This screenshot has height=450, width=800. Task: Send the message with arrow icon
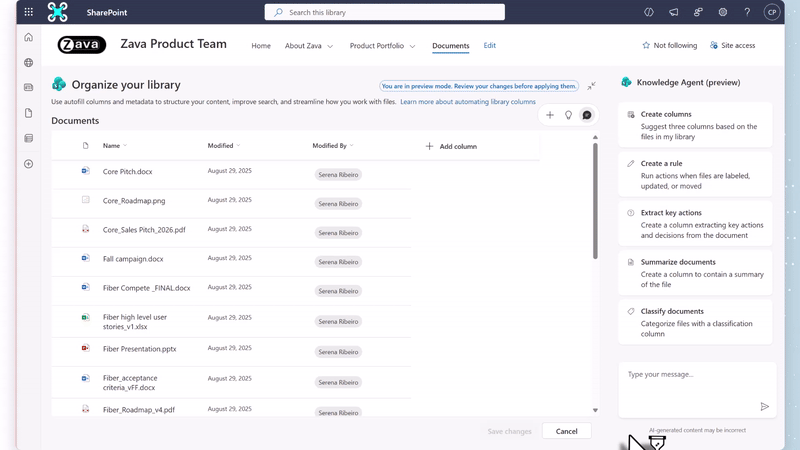click(764, 407)
